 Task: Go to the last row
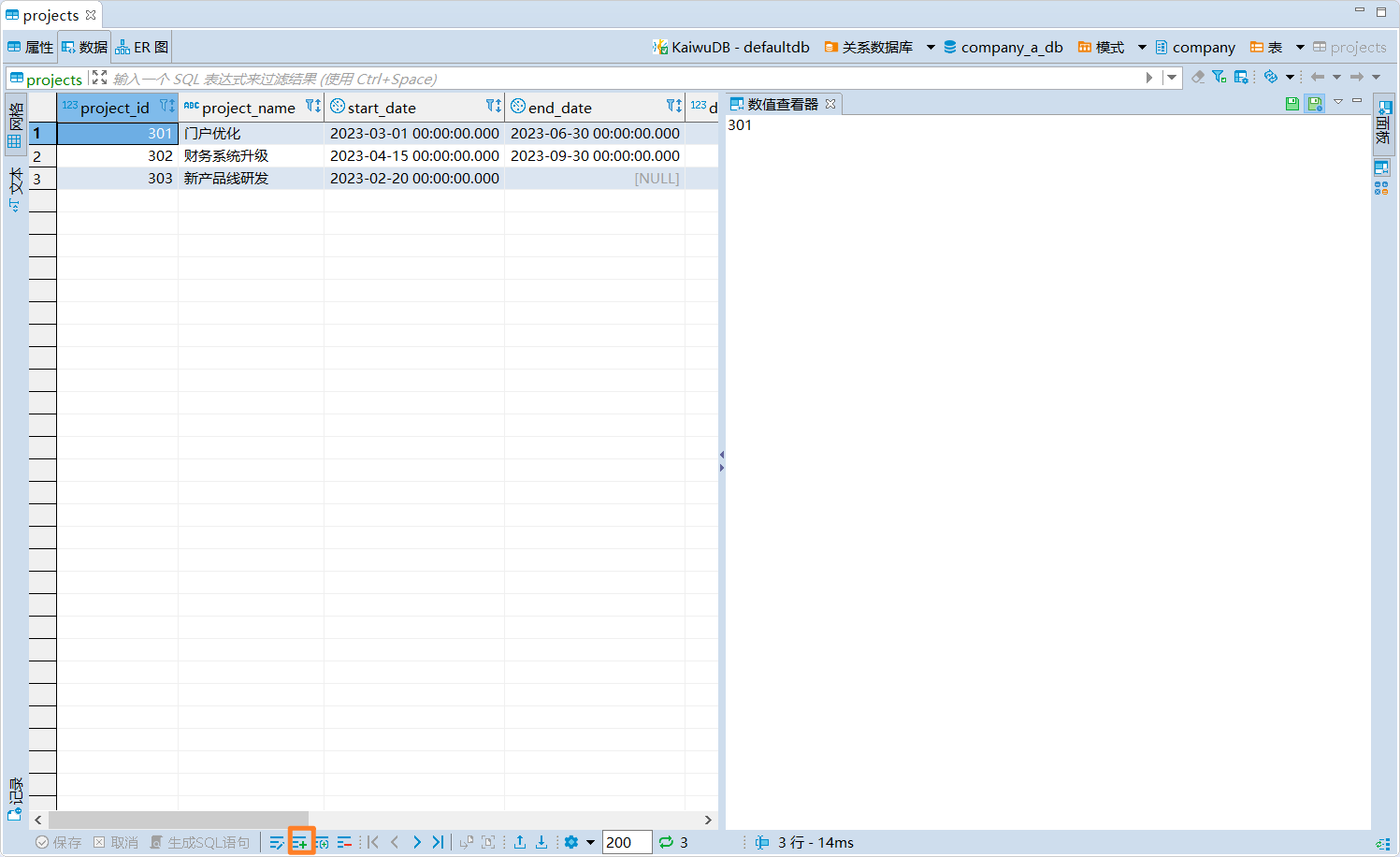coord(438,842)
